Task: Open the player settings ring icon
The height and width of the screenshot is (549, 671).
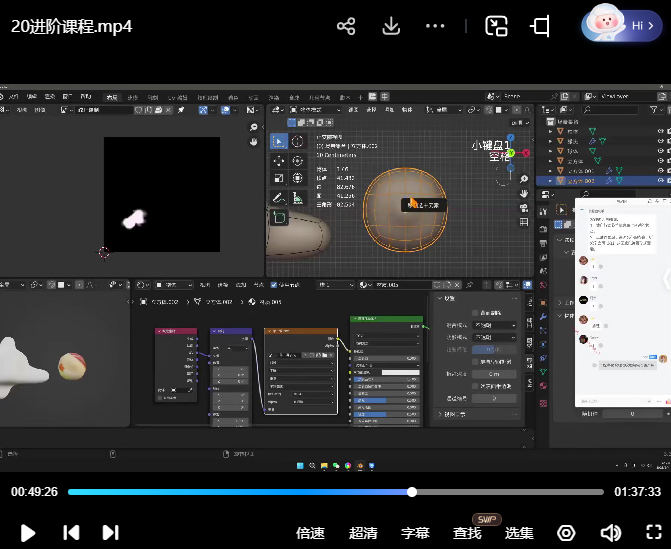Action: pyautogui.click(x=566, y=533)
